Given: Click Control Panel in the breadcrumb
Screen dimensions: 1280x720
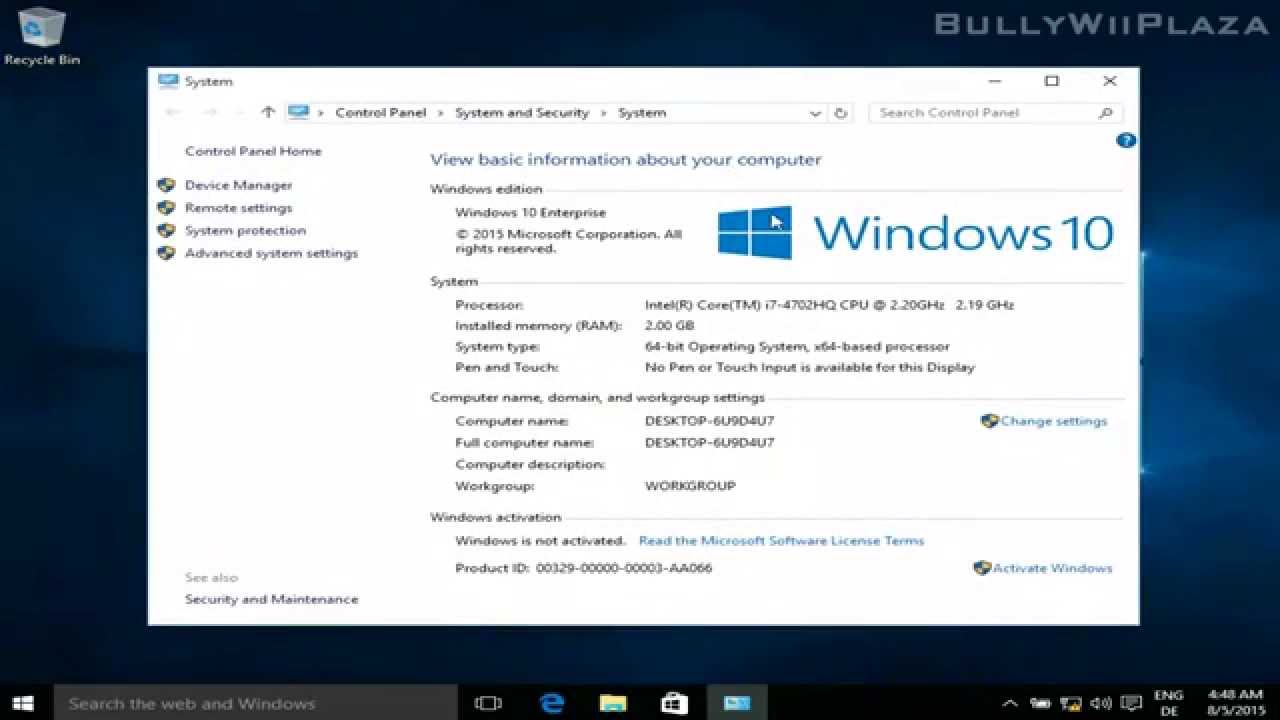Looking at the screenshot, I should pyautogui.click(x=381, y=113).
